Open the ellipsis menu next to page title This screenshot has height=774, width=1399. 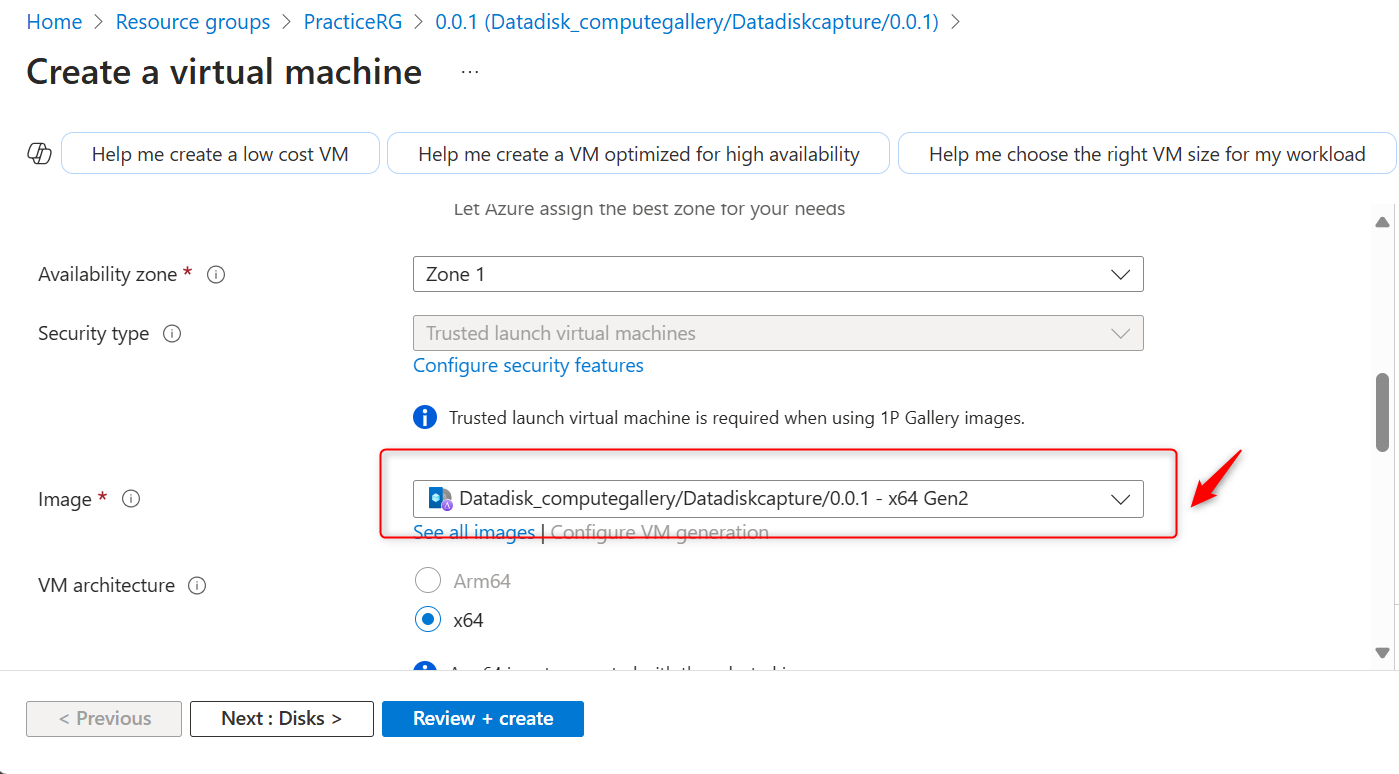tap(470, 72)
